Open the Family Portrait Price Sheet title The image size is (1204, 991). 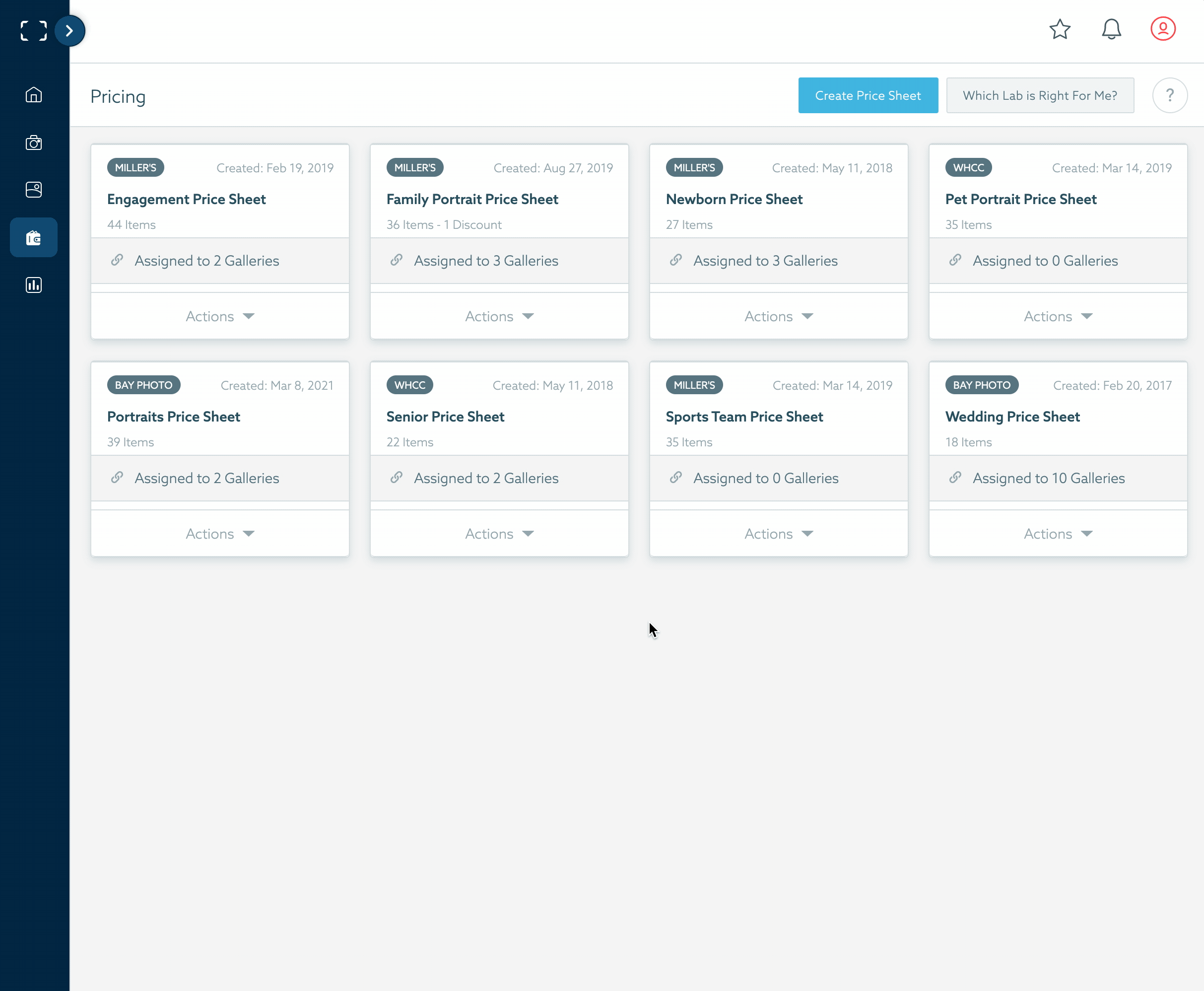[472, 199]
